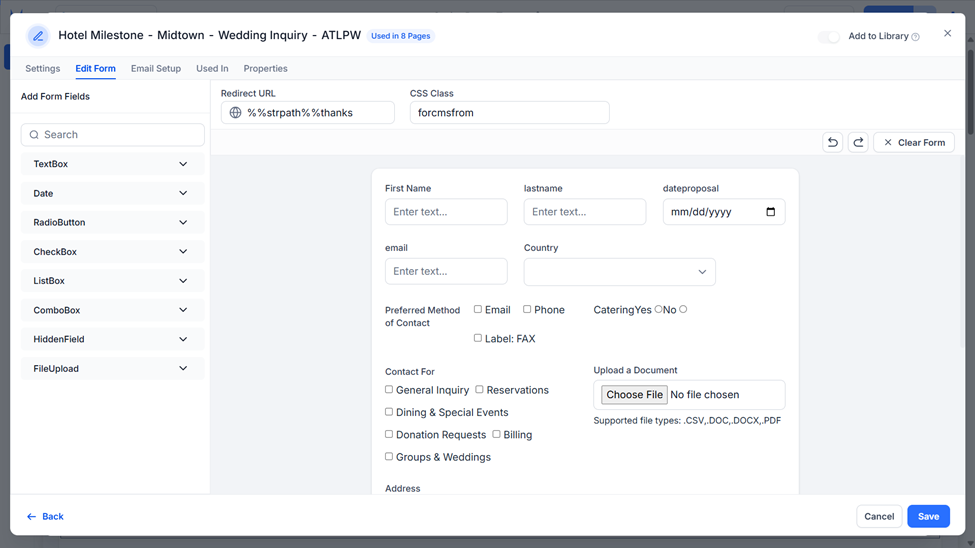Open the Email Setup tab
Screen dimensions: 975x548
(x=155, y=68)
